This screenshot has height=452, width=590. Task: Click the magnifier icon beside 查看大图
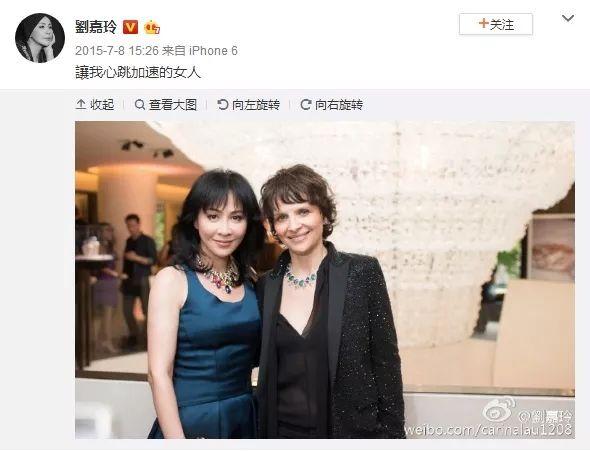click(140, 105)
